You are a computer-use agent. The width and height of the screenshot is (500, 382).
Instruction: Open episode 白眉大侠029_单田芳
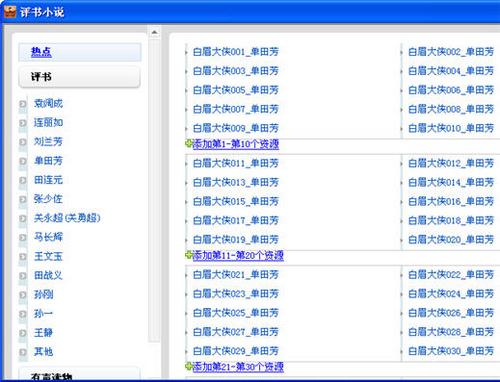click(x=236, y=351)
